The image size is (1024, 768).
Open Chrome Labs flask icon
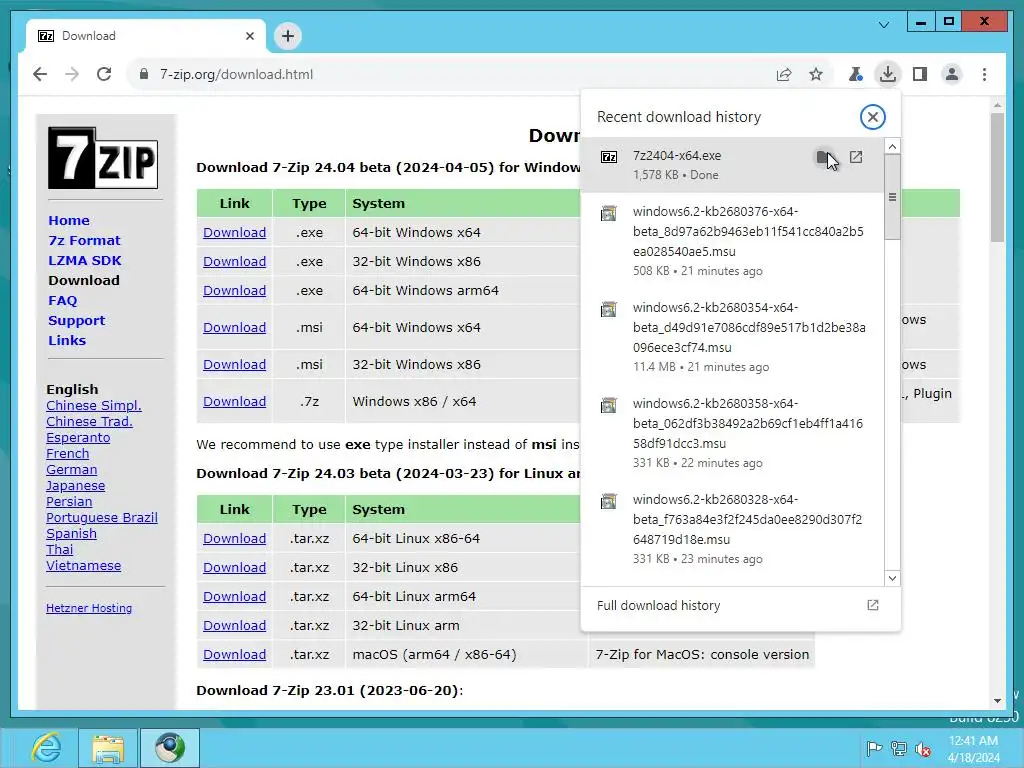point(856,74)
